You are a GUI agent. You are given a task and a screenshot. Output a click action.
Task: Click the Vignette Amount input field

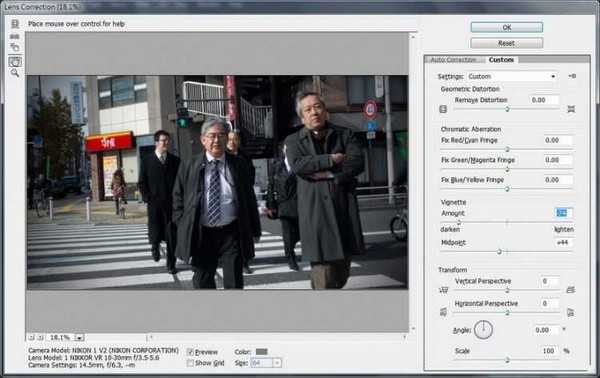563,213
